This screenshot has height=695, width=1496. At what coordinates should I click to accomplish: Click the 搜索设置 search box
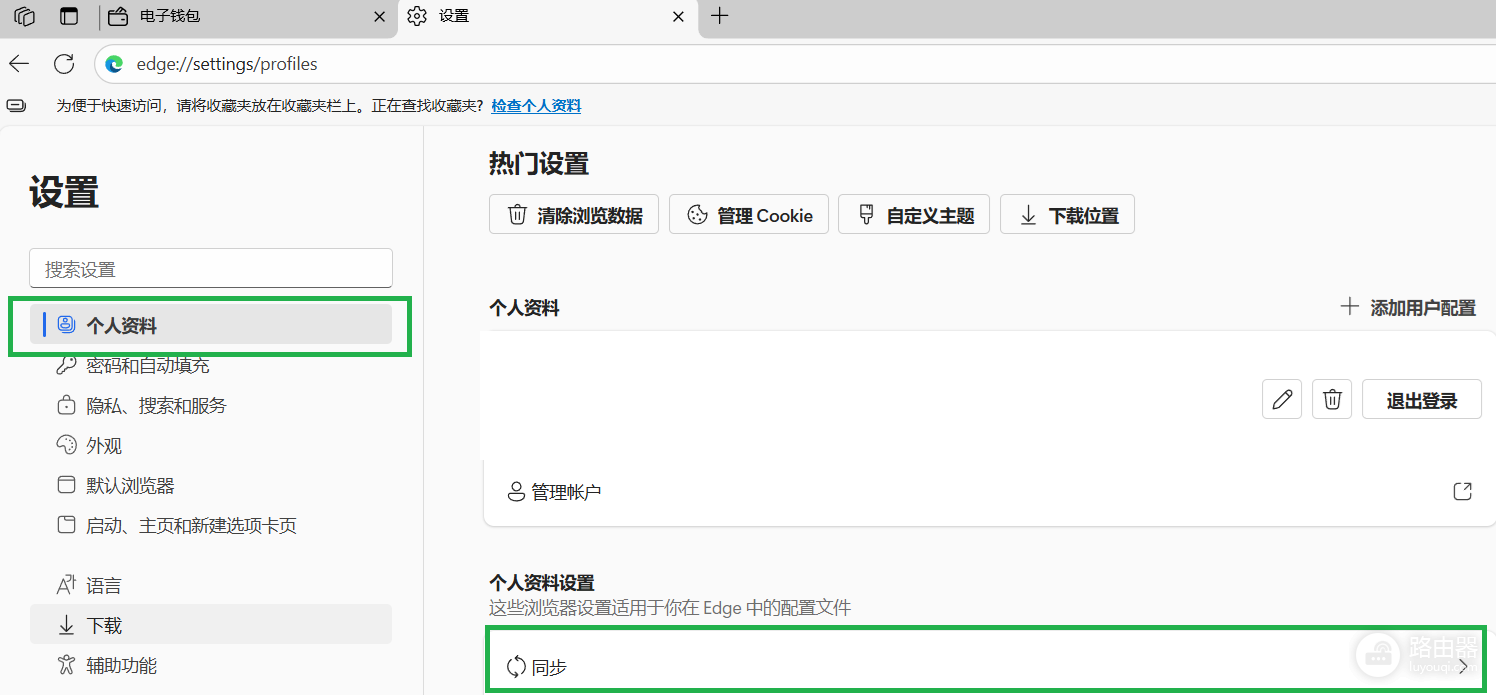(x=211, y=269)
